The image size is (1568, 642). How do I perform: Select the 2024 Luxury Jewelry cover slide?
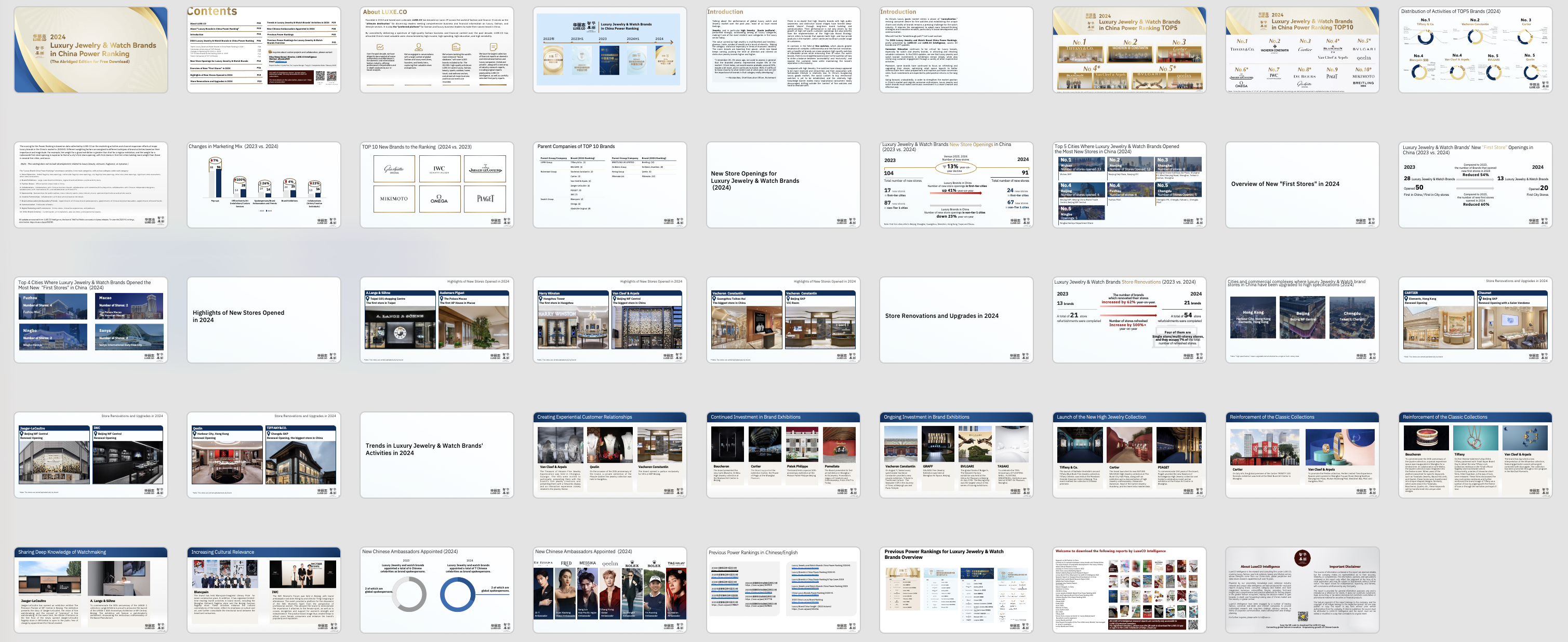[x=91, y=50]
